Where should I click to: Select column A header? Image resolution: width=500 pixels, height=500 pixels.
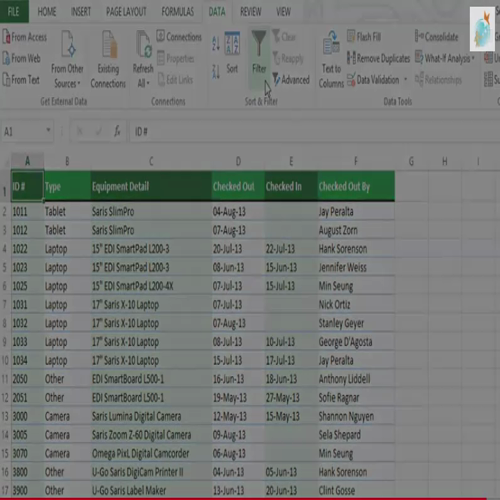click(x=28, y=161)
